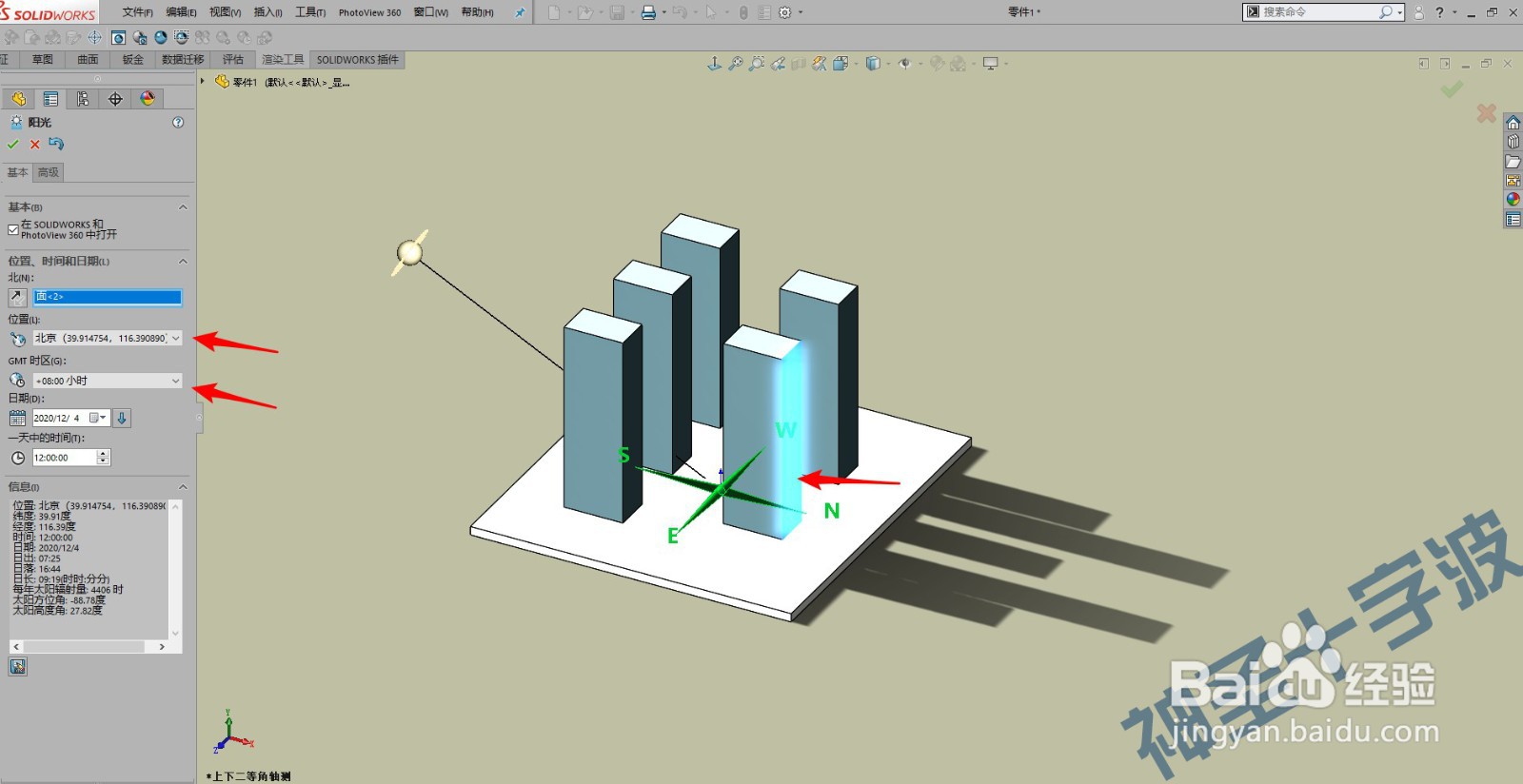Cancel sunlight settings with red X
This screenshot has width=1523, height=784.
35,145
